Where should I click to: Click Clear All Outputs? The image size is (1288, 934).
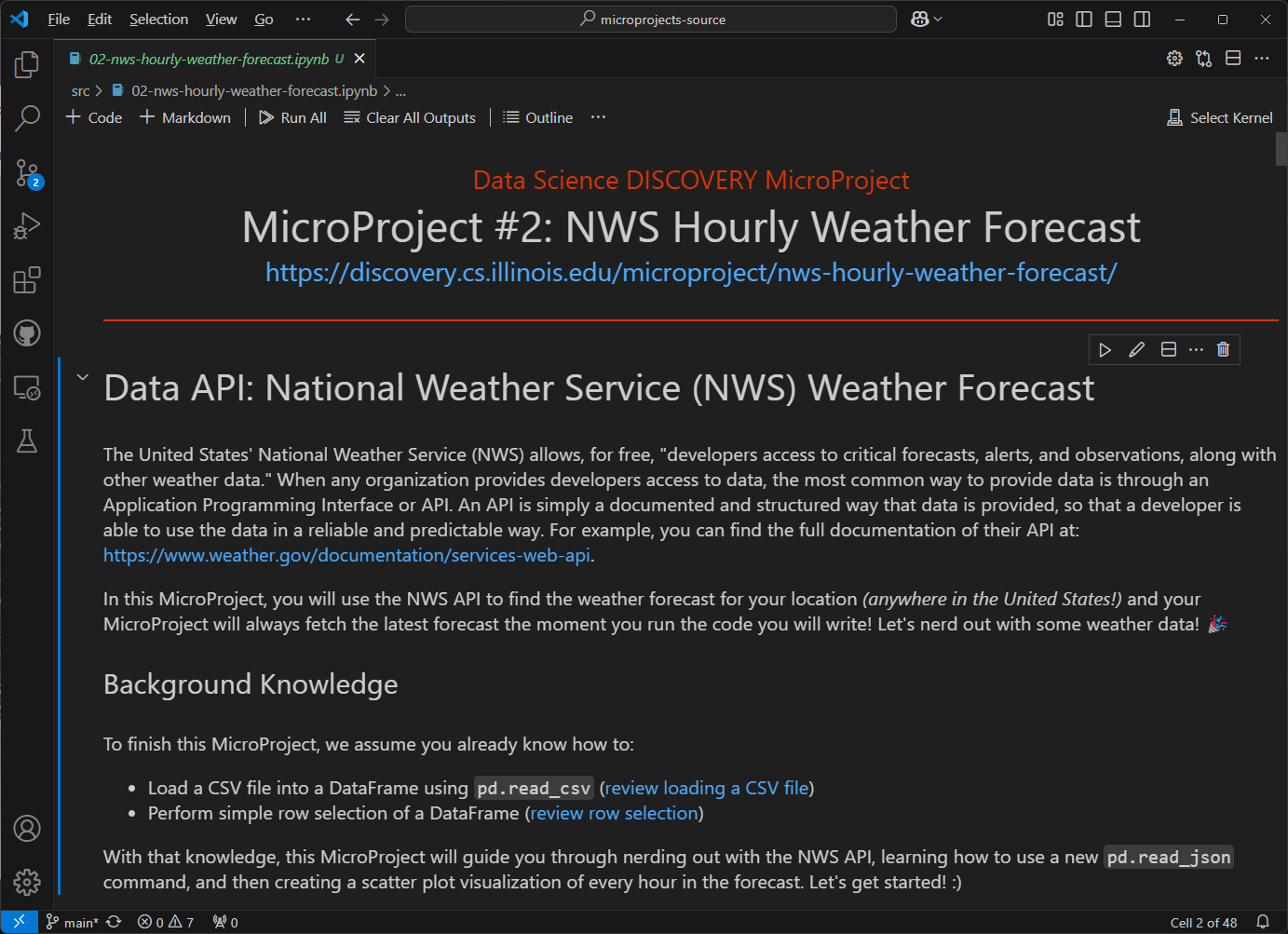pos(410,117)
